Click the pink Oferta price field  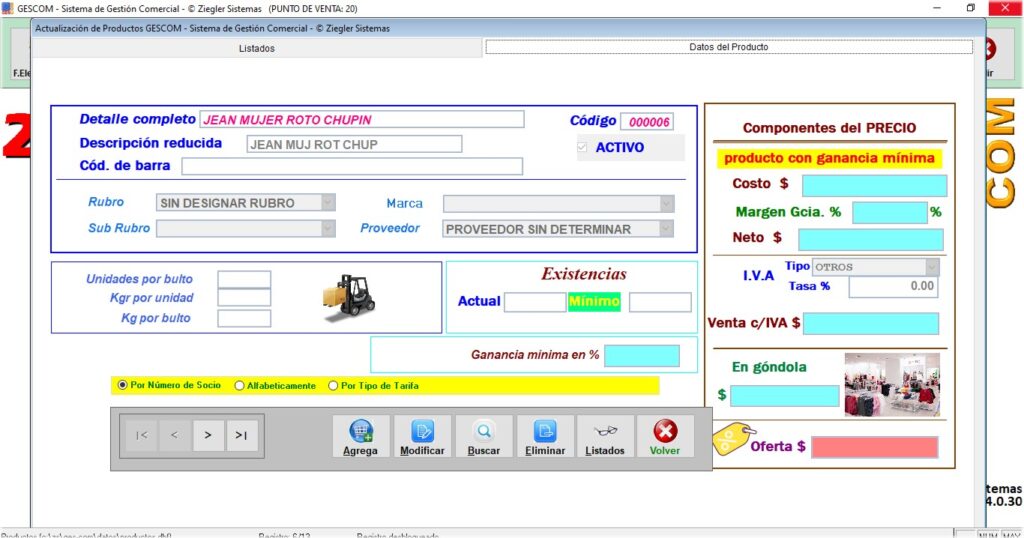pyautogui.click(x=874, y=447)
